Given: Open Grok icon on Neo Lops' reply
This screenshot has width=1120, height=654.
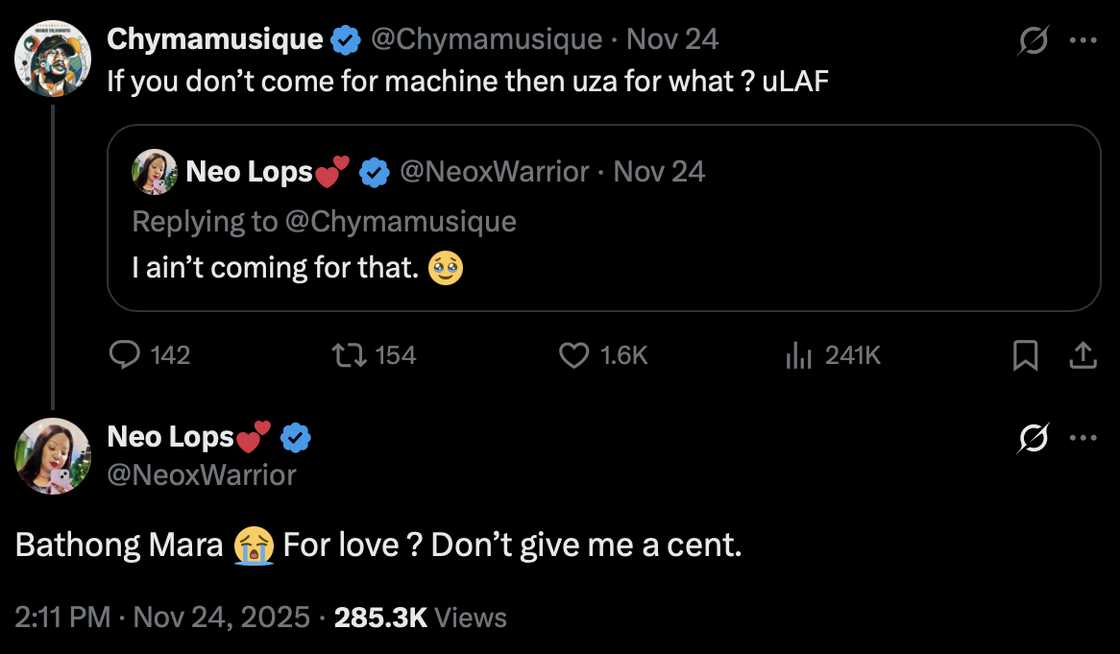Looking at the screenshot, I should point(1033,438).
